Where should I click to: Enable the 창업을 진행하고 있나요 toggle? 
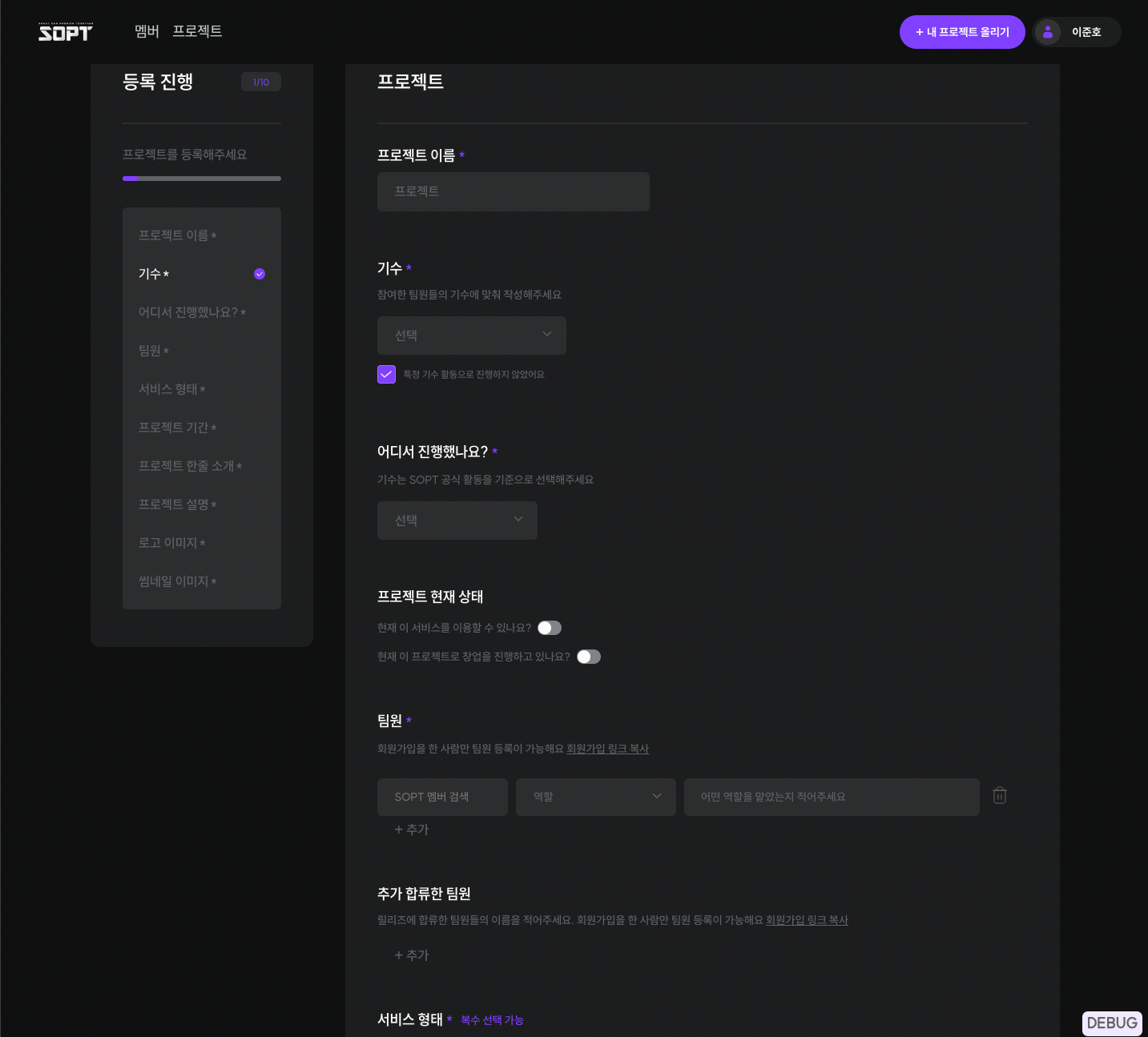[x=588, y=657]
